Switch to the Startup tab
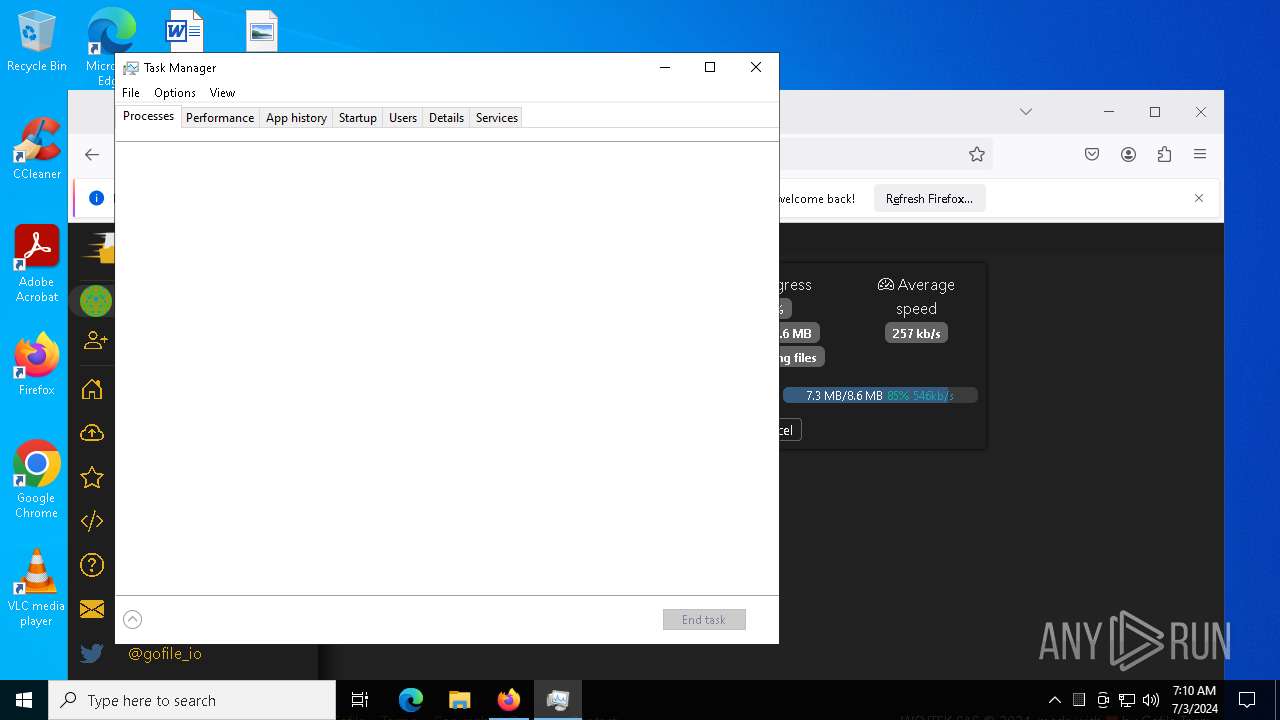Image resolution: width=1280 pixels, height=720 pixels. pyautogui.click(x=358, y=117)
